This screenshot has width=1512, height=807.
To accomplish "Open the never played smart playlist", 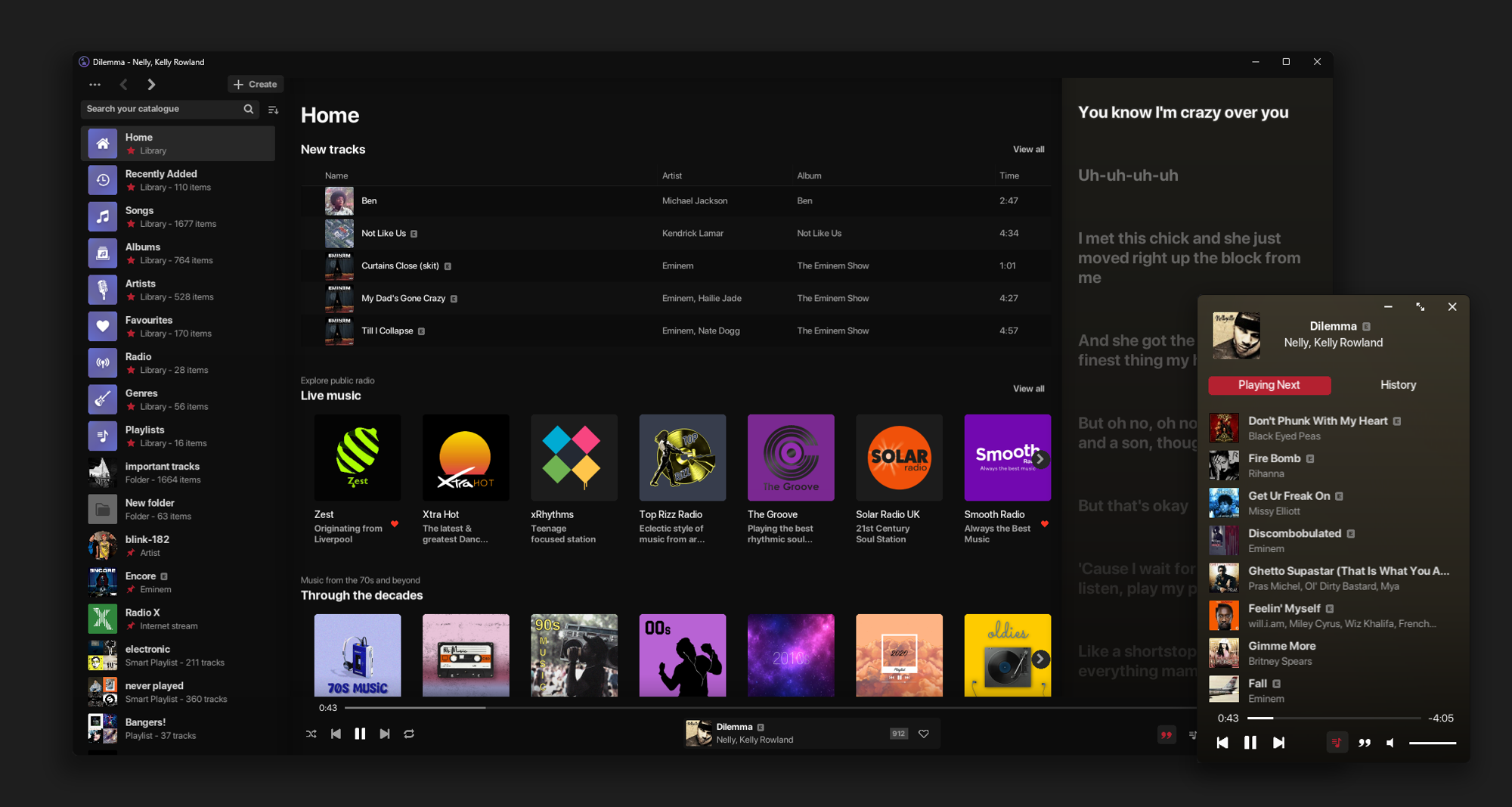I will [178, 692].
